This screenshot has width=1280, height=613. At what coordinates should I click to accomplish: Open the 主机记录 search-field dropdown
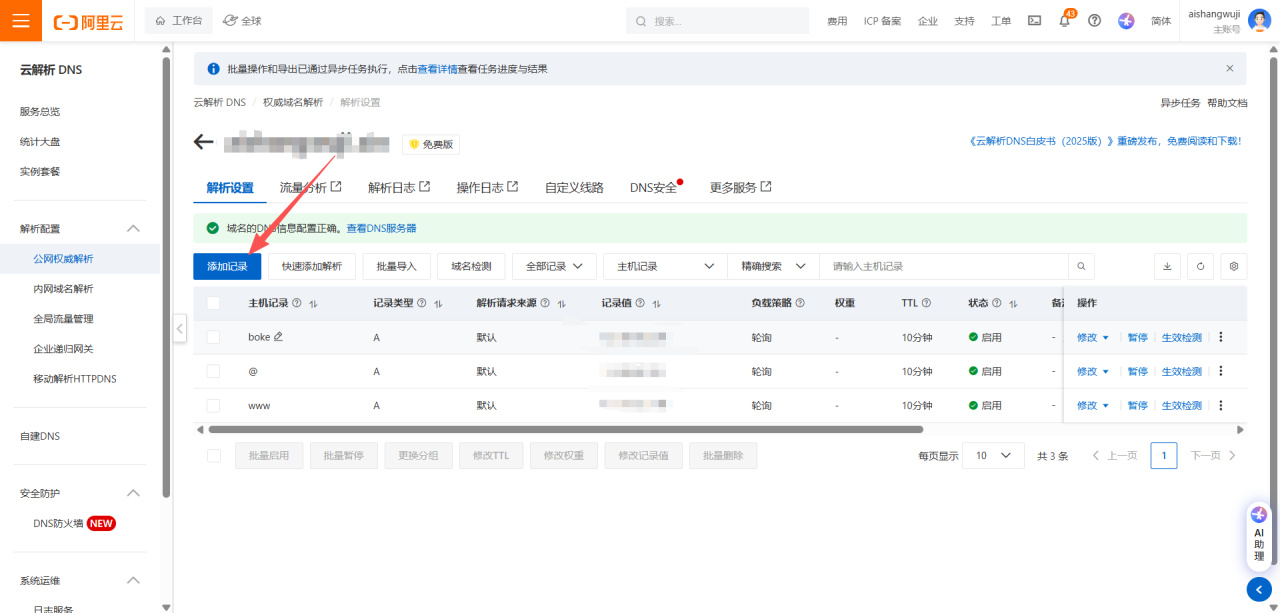click(x=664, y=266)
